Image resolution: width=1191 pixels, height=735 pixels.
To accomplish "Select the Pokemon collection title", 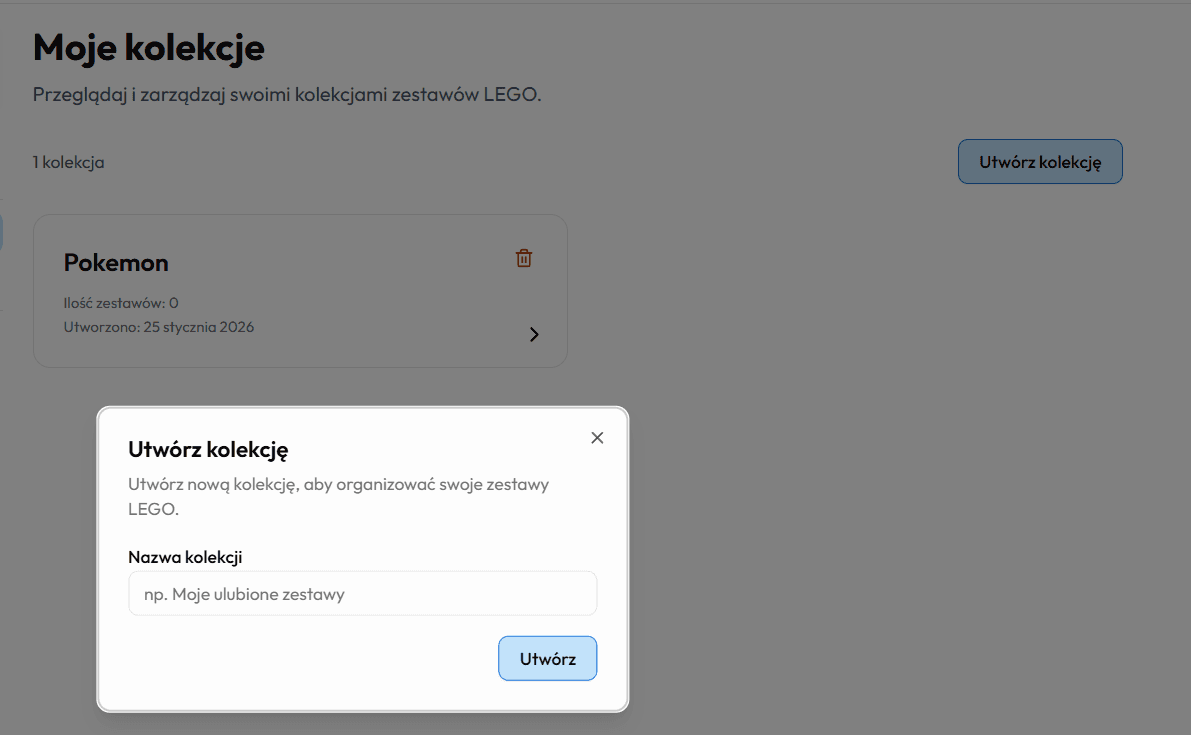I will coord(116,263).
